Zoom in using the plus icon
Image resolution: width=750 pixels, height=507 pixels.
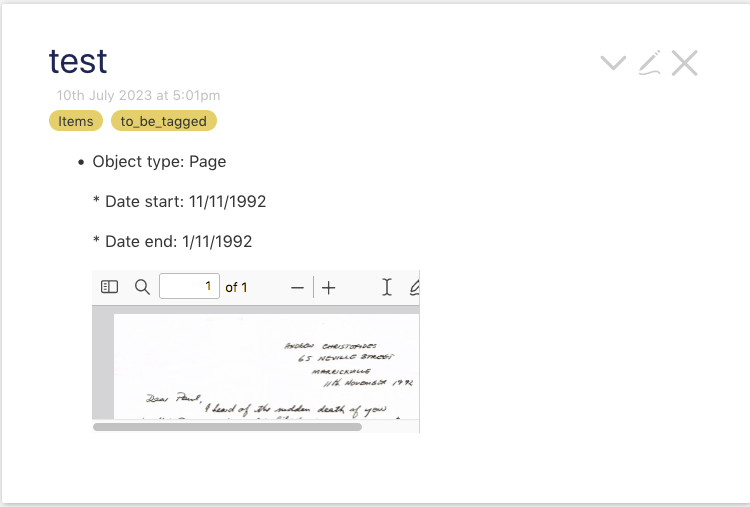[329, 287]
